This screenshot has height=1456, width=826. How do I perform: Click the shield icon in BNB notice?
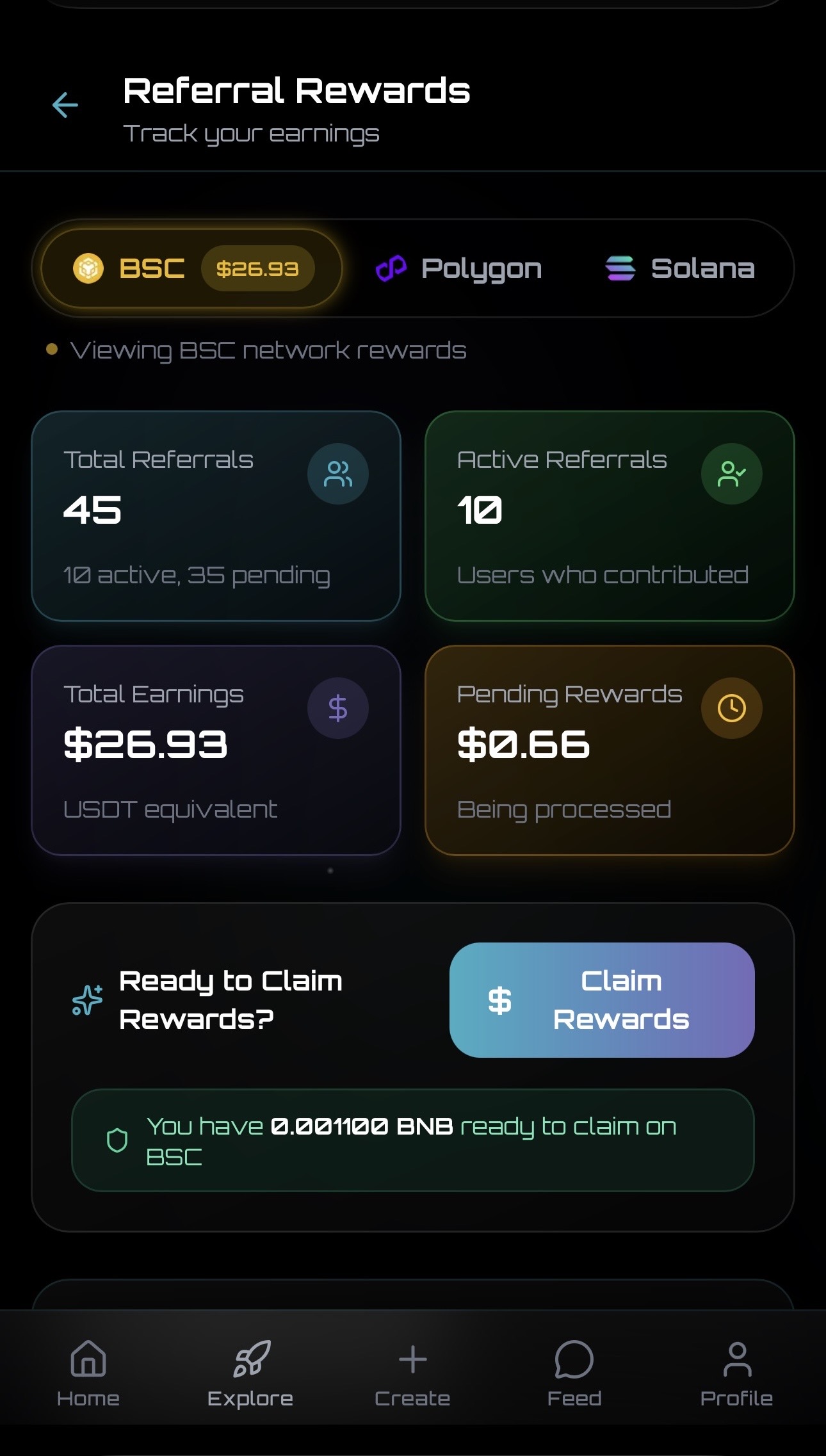tap(117, 1140)
